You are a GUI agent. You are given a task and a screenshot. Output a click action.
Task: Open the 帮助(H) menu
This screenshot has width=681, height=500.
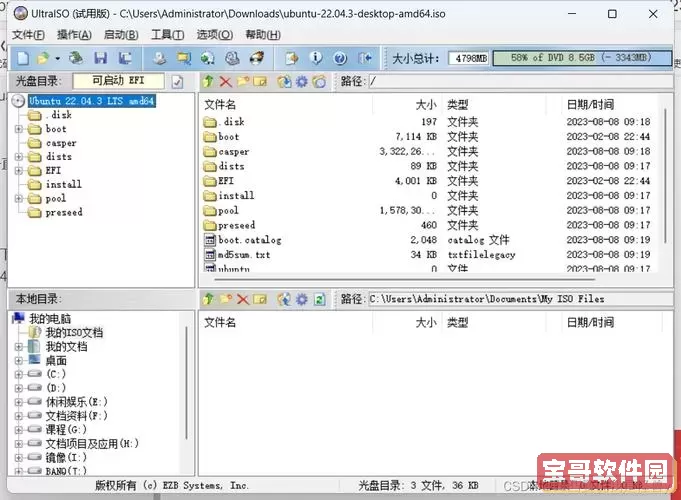[x=263, y=35]
